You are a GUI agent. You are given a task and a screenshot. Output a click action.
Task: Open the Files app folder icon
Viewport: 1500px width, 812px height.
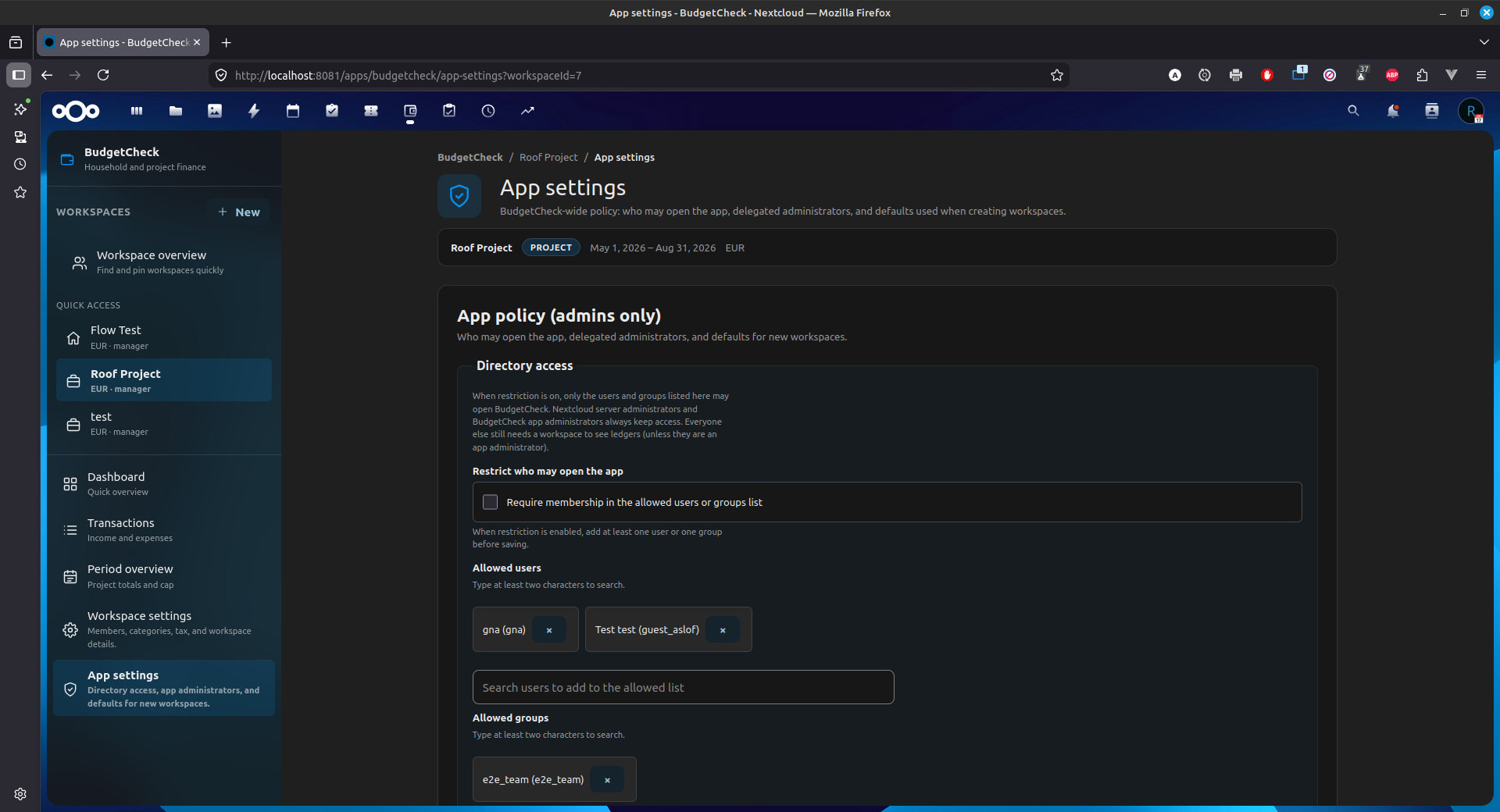pos(176,111)
